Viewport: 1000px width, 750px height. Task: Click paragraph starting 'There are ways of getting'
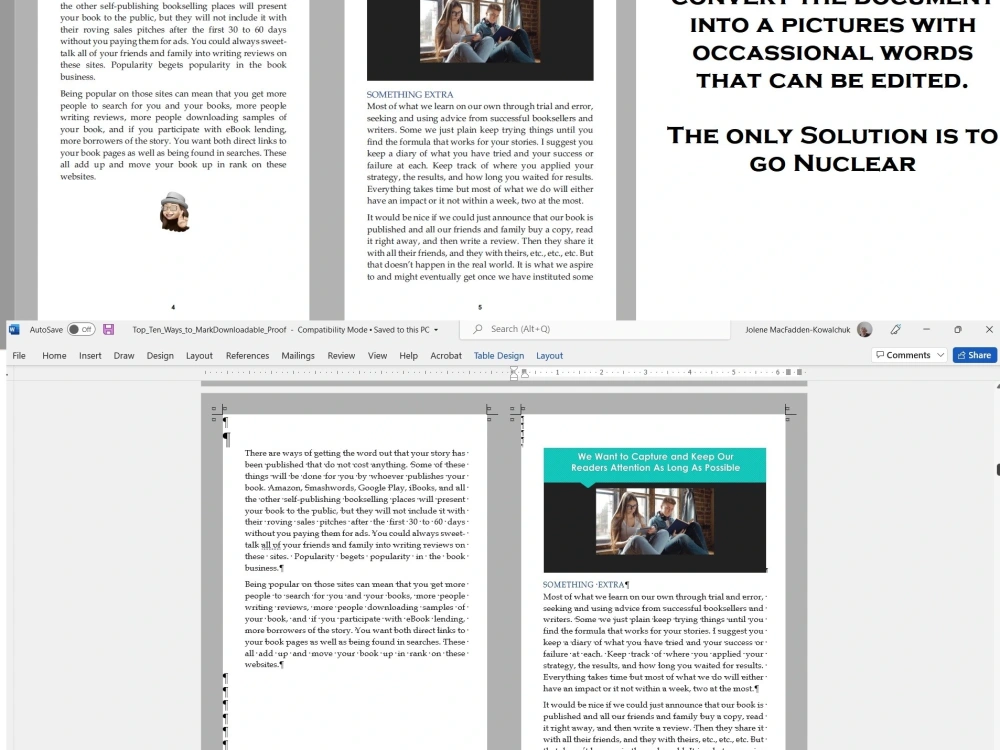coord(356,510)
